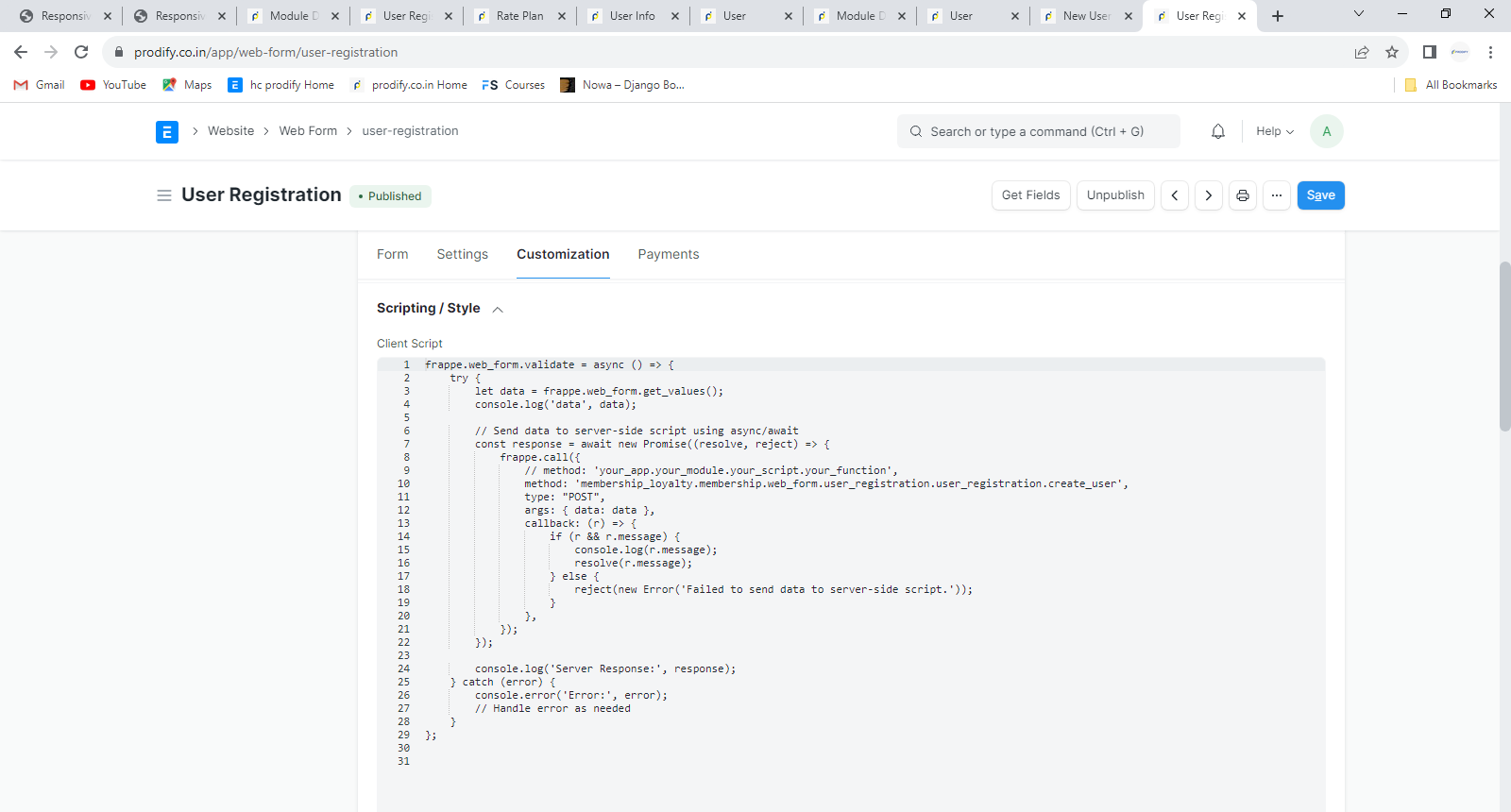Click user-registration breadcrumb

pyautogui.click(x=410, y=131)
